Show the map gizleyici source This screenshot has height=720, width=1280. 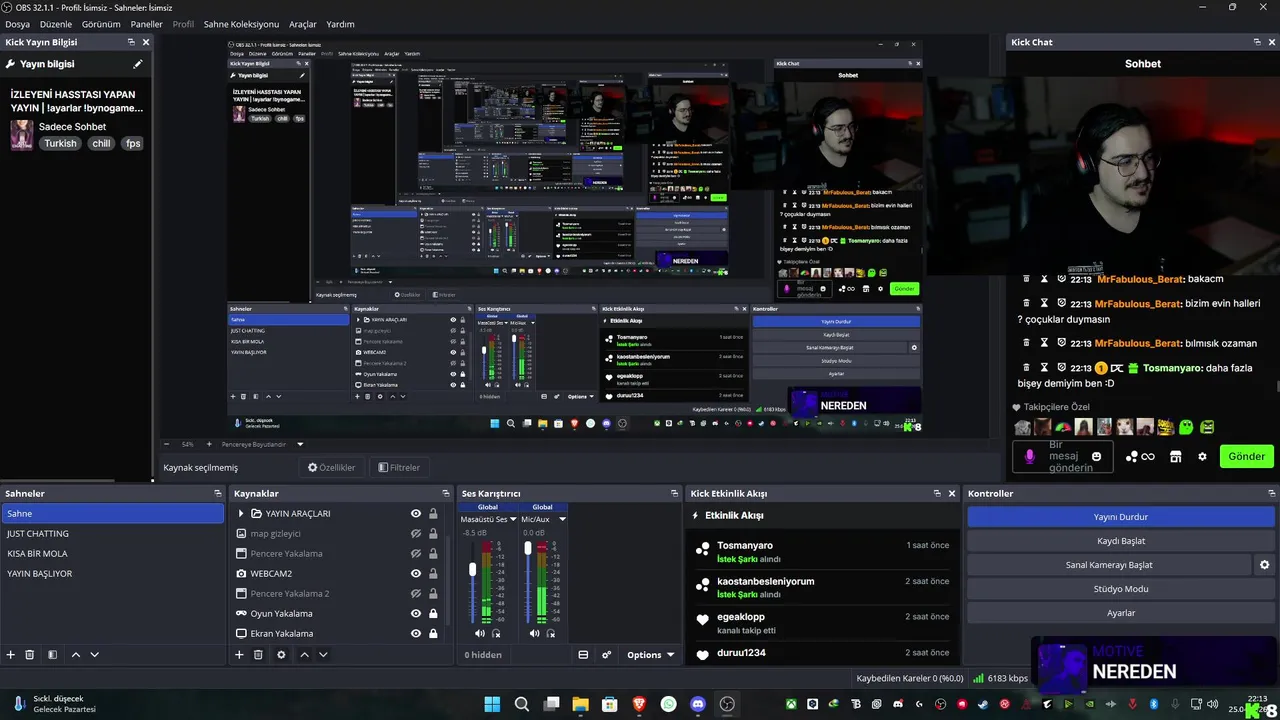pos(416,533)
